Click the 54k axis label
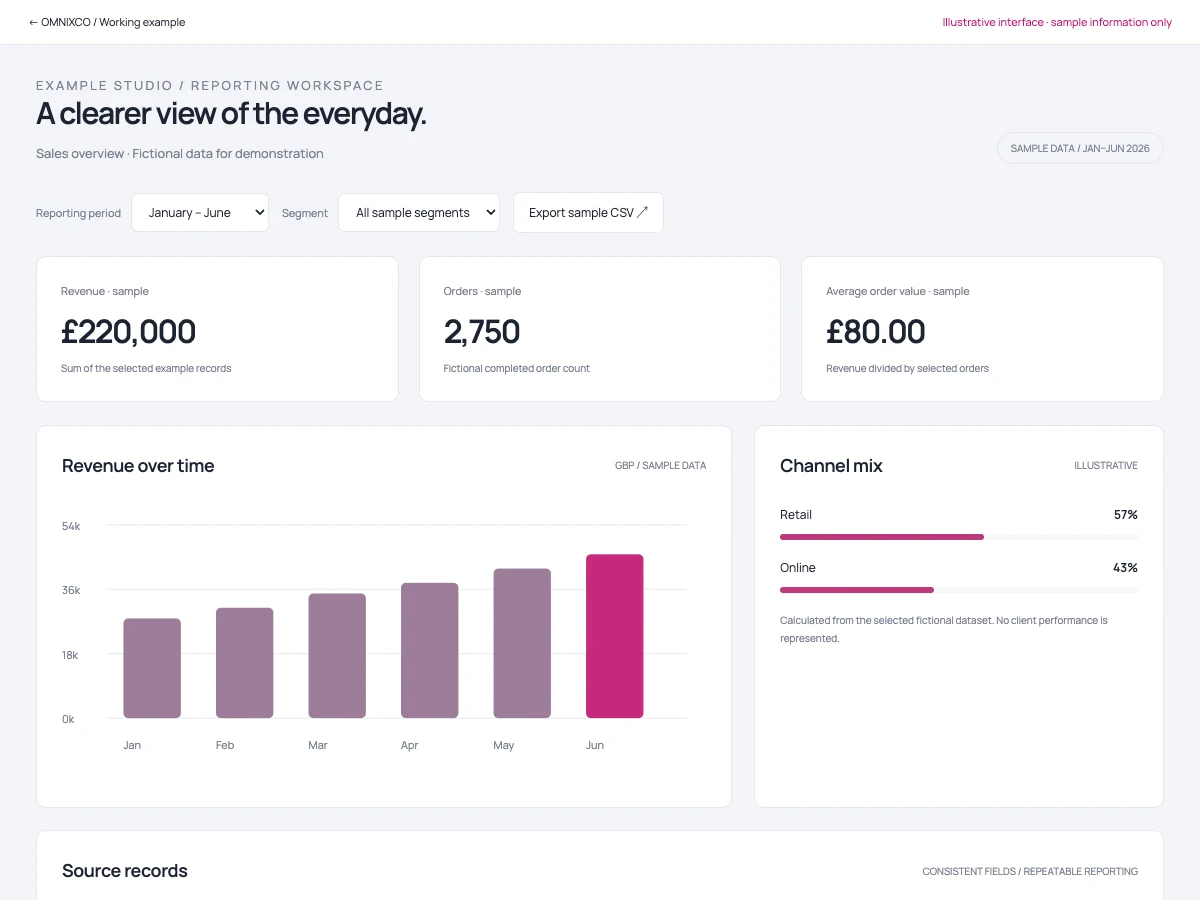 click(x=71, y=526)
